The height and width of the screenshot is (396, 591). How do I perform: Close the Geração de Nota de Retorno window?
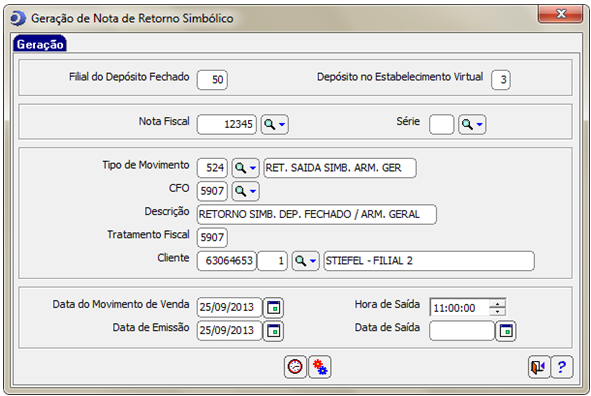(x=561, y=14)
